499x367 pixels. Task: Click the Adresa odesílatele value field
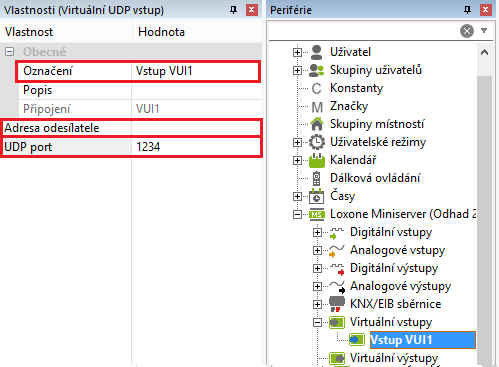[x=196, y=128]
